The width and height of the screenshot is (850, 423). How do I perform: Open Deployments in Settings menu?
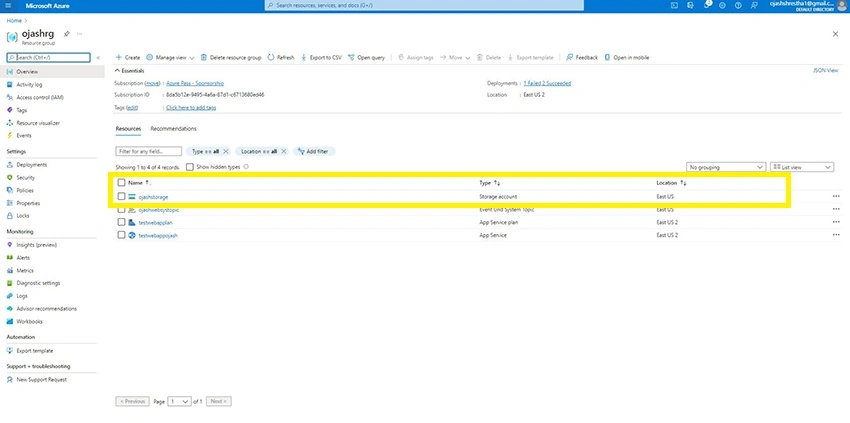(x=31, y=165)
